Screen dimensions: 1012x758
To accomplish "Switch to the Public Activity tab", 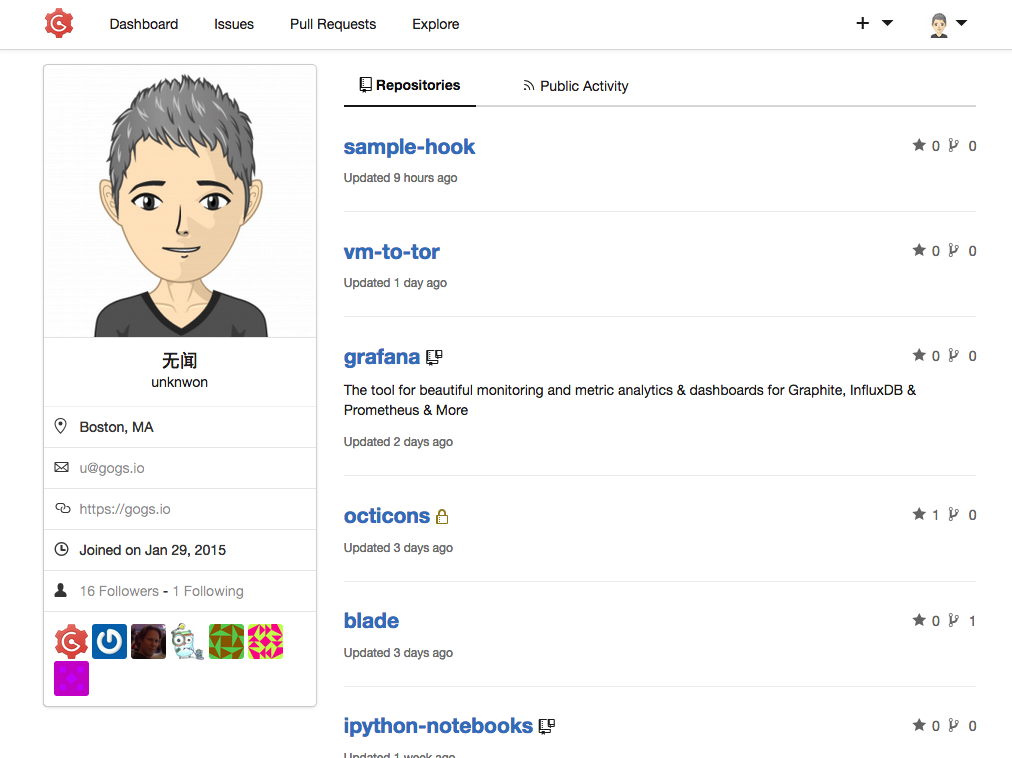I will pos(575,86).
